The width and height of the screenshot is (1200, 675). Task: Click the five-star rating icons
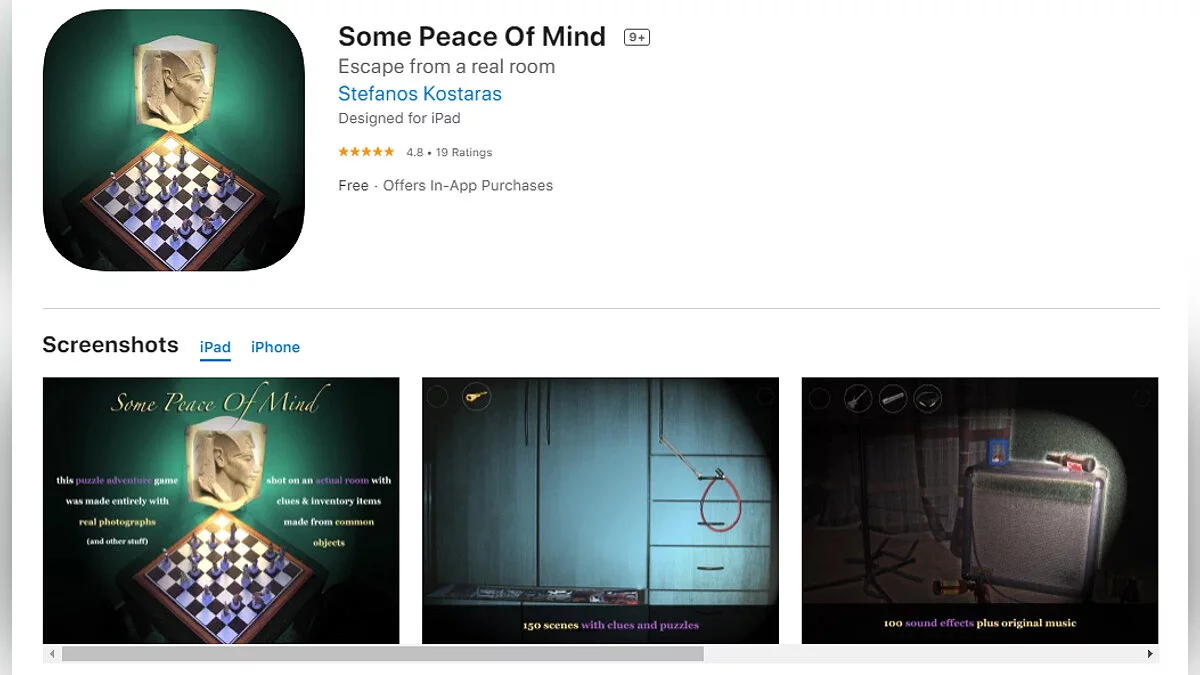(366, 152)
